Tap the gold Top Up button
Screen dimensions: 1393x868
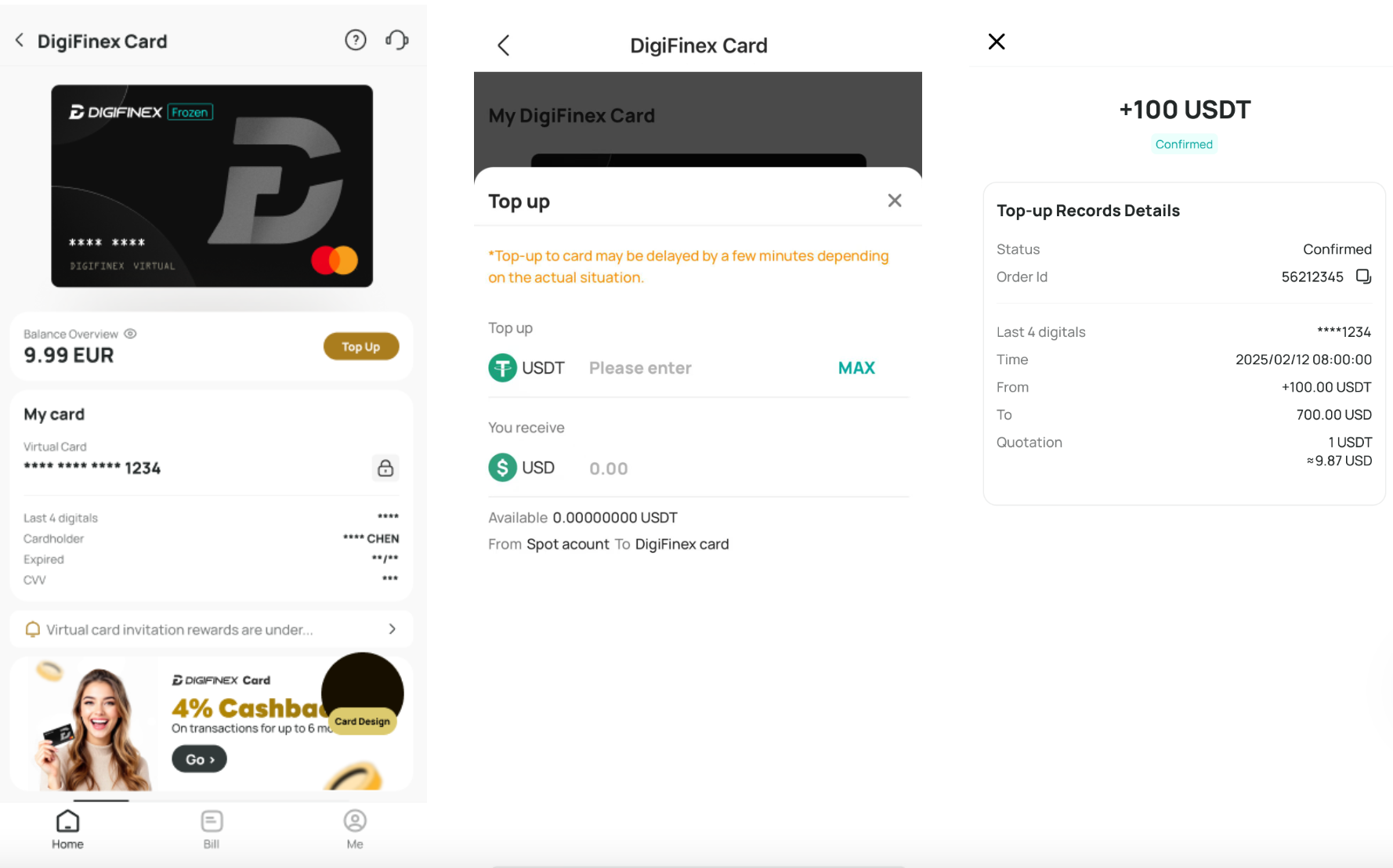[x=361, y=346]
